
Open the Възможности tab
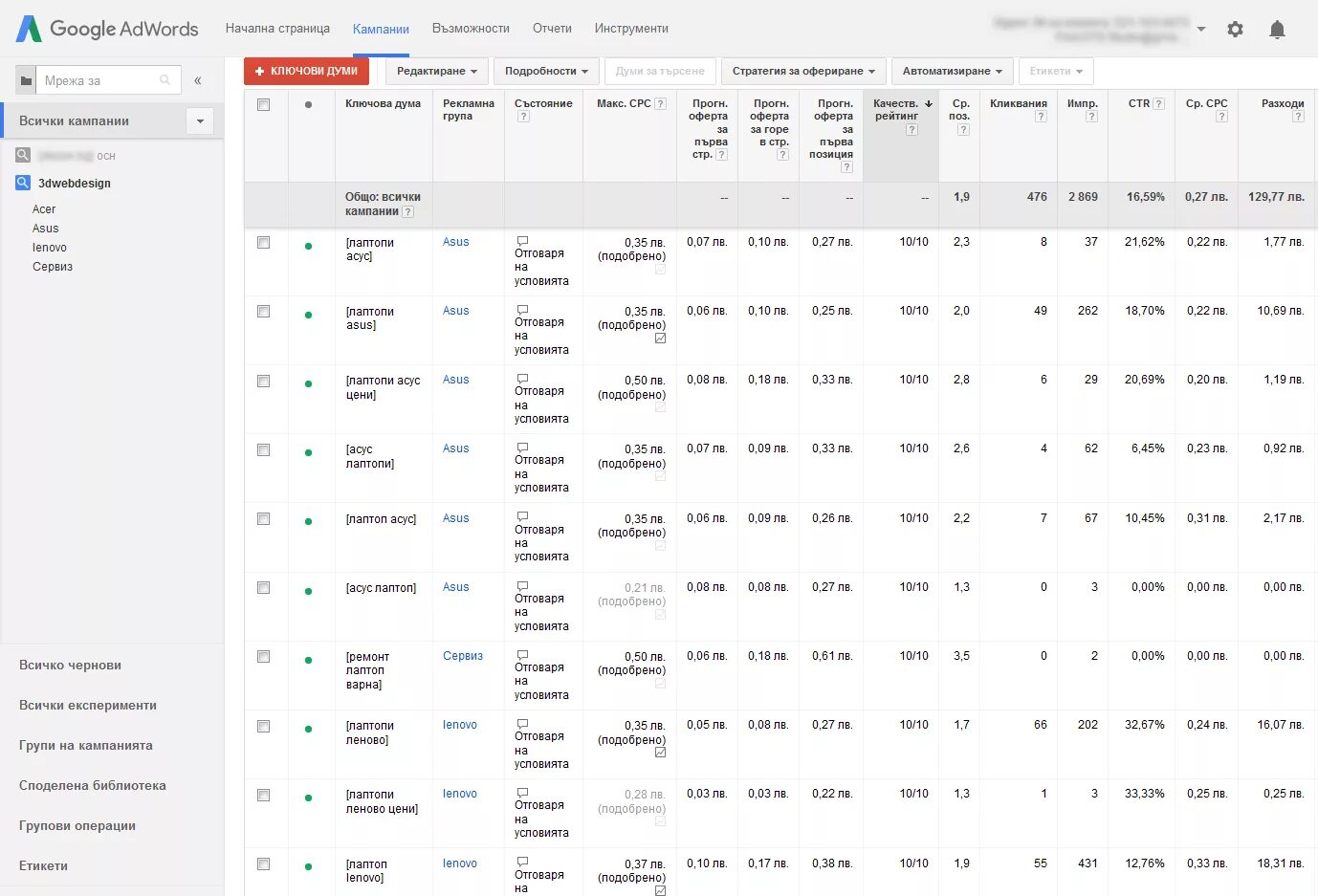(471, 29)
